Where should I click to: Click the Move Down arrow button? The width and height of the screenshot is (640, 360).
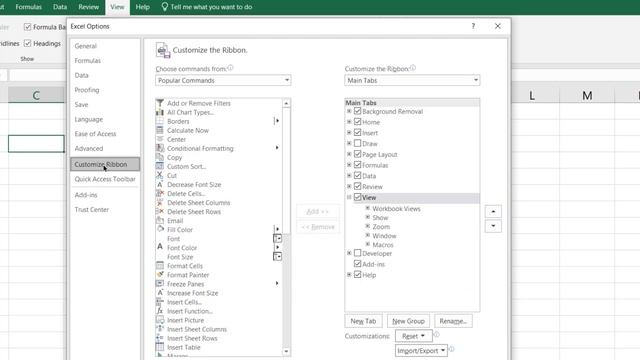493,226
